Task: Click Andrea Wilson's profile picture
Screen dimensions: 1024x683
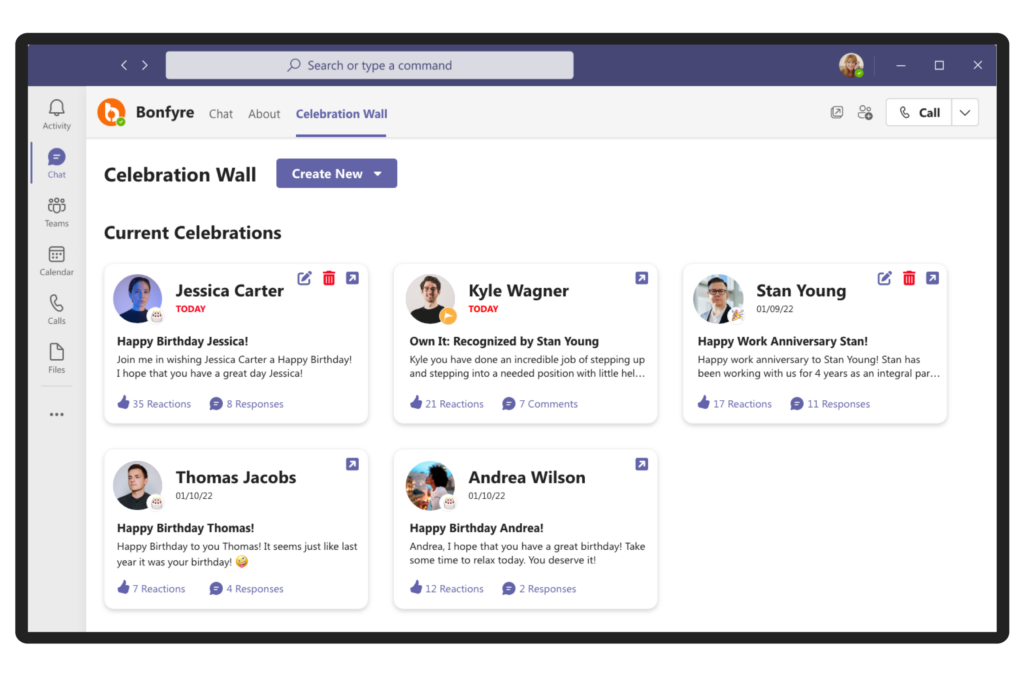Action: (430, 485)
